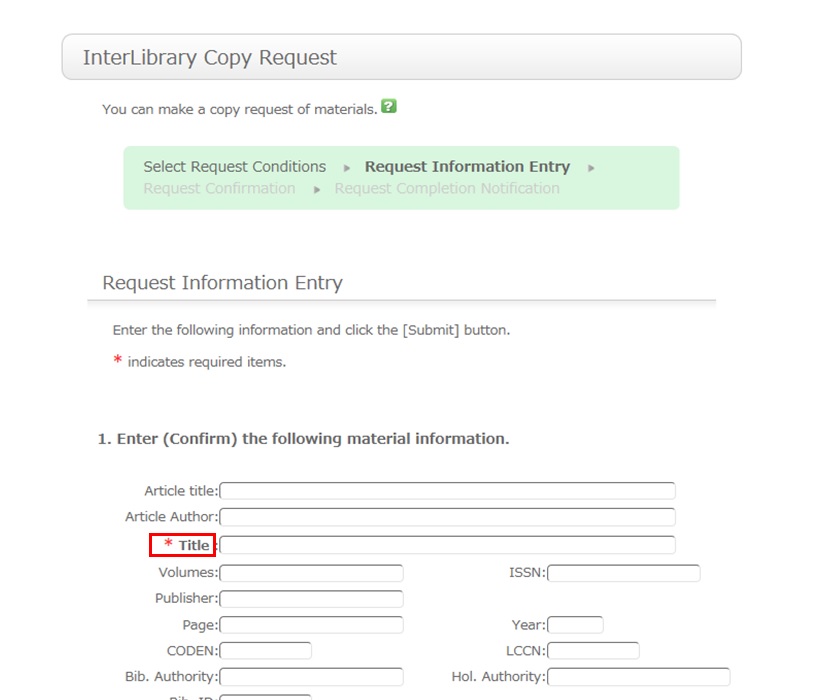
Task: Click the Select Request Conditions step
Action: [x=234, y=167]
